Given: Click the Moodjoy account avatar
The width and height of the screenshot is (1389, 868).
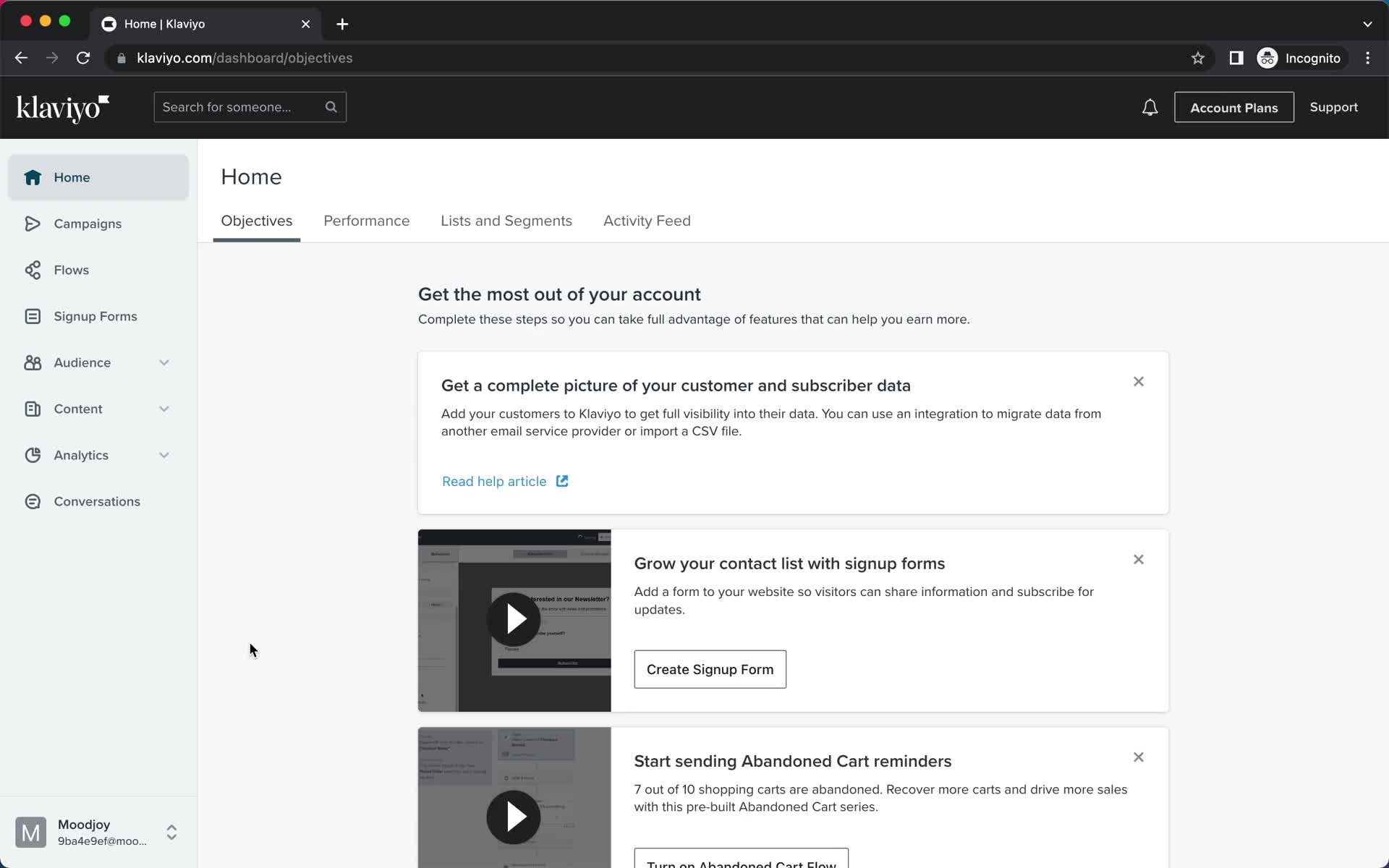Looking at the screenshot, I should [31, 833].
